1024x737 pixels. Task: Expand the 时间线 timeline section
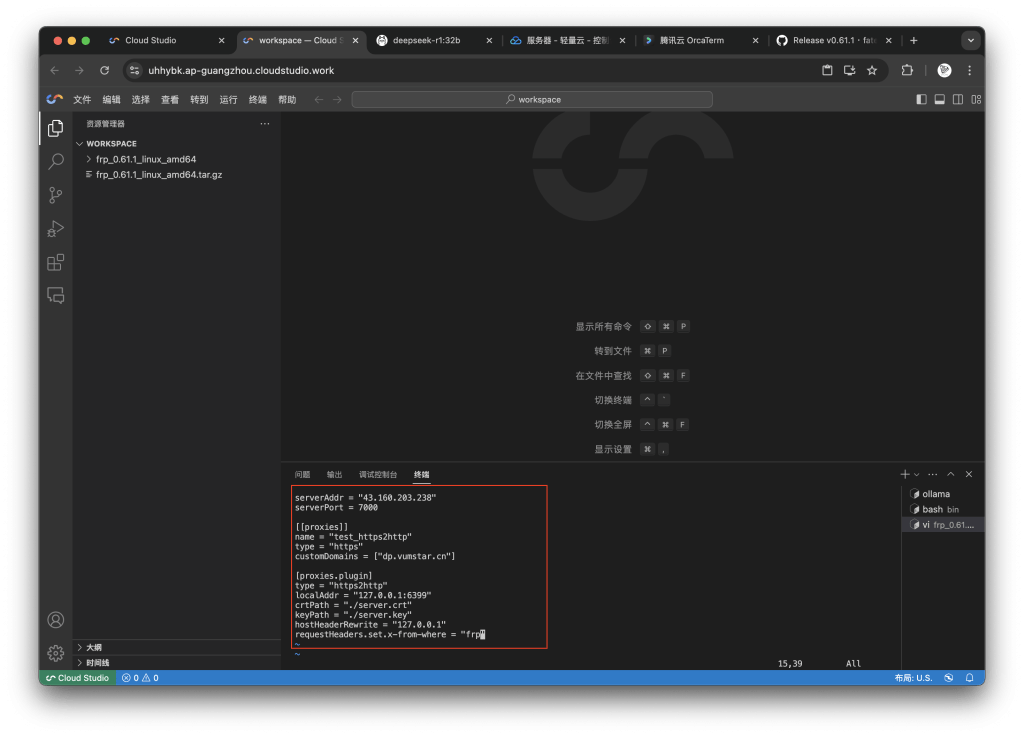click(x=176, y=663)
